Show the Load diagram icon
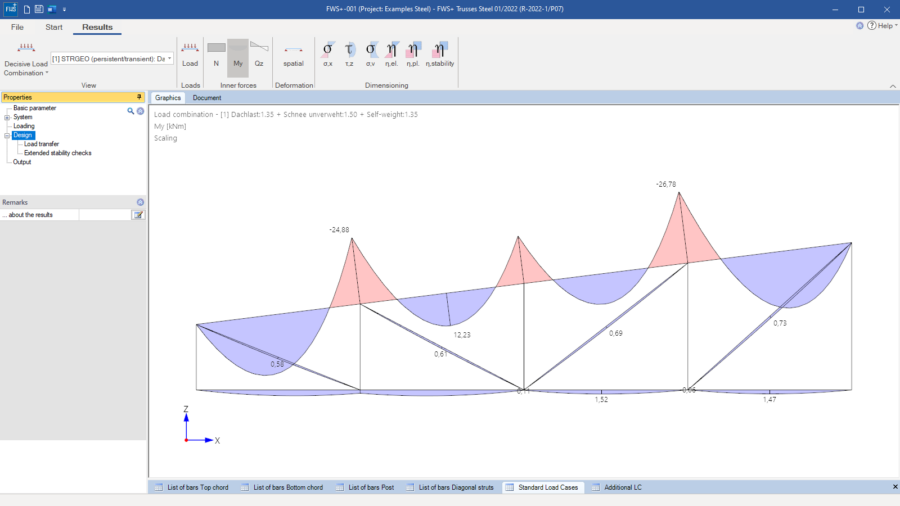Image resolution: width=900 pixels, height=506 pixels. click(x=190, y=55)
